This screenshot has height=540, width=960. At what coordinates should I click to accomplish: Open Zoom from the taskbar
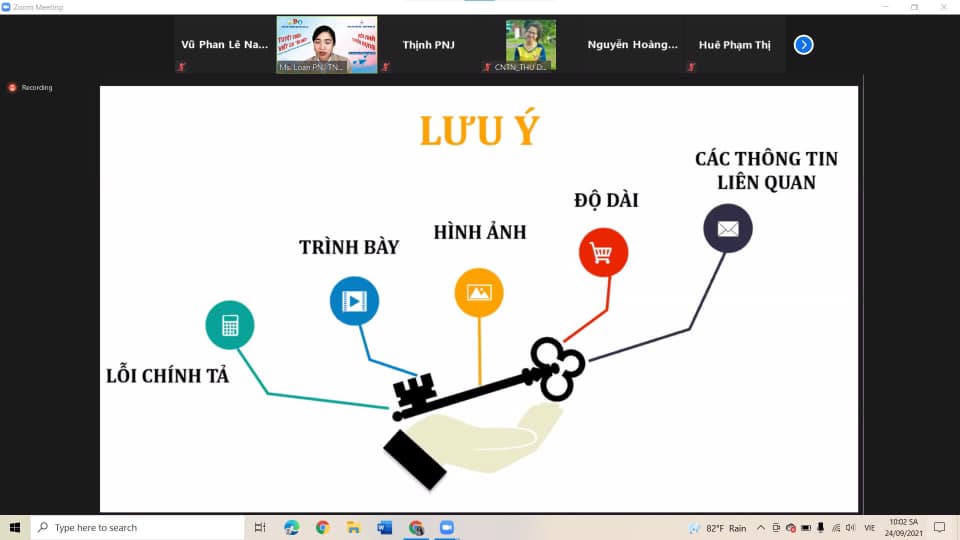(447, 527)
